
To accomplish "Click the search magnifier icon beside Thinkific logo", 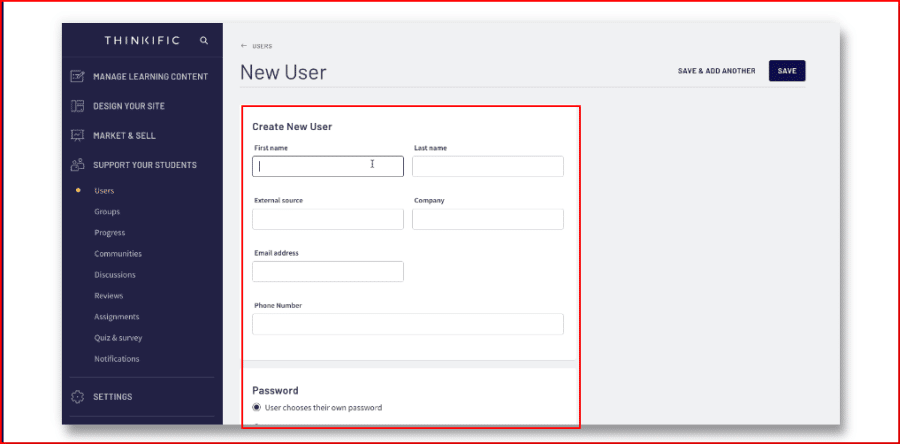I will pyautogui.click(x=204, y=41).
